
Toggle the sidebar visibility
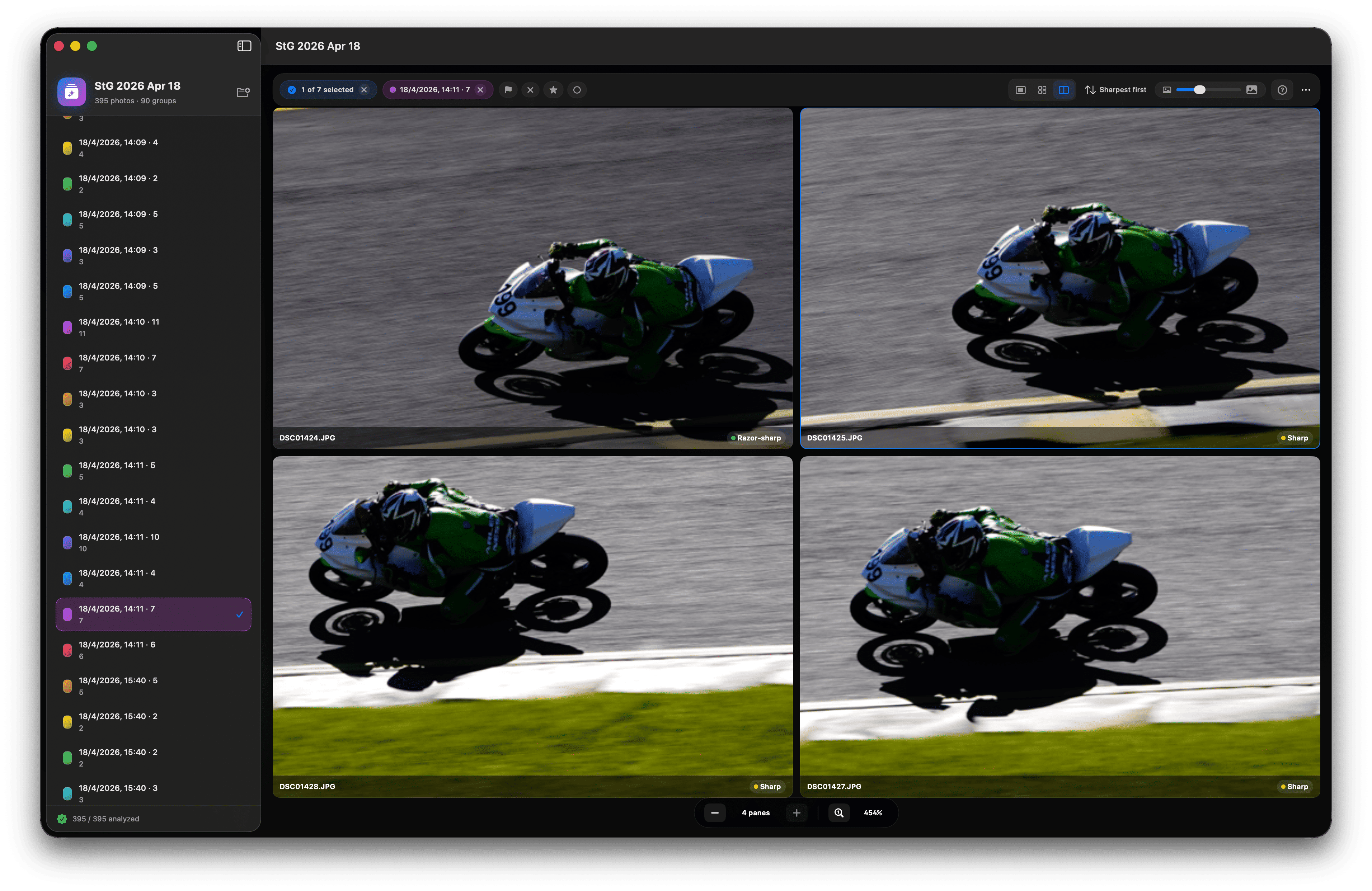pos(244,46)
